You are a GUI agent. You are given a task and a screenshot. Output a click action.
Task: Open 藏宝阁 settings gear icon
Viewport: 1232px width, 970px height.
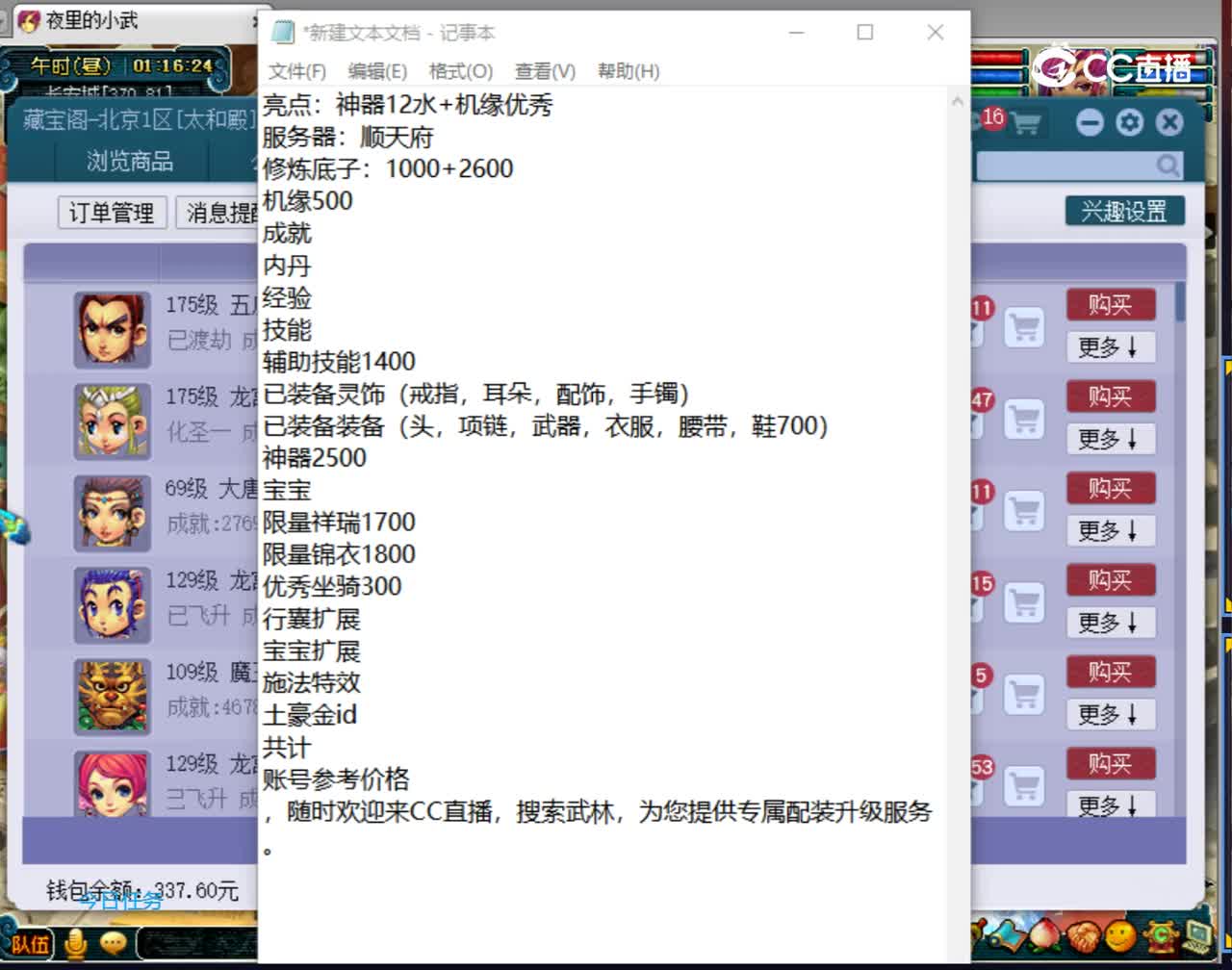[x=1130, y=122]
